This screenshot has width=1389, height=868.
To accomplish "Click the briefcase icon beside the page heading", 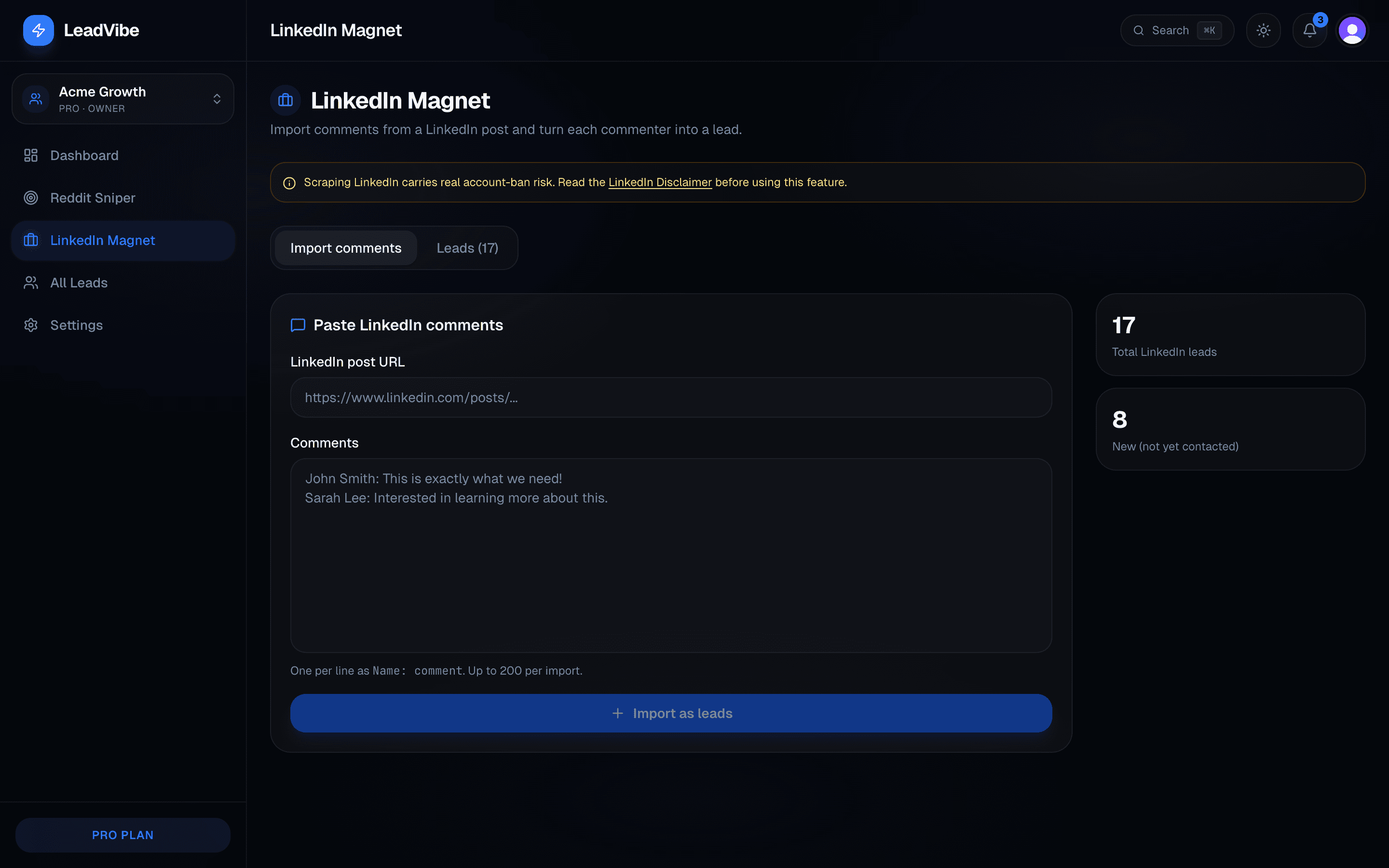I will pyautogui.click(x=285, y=100).
